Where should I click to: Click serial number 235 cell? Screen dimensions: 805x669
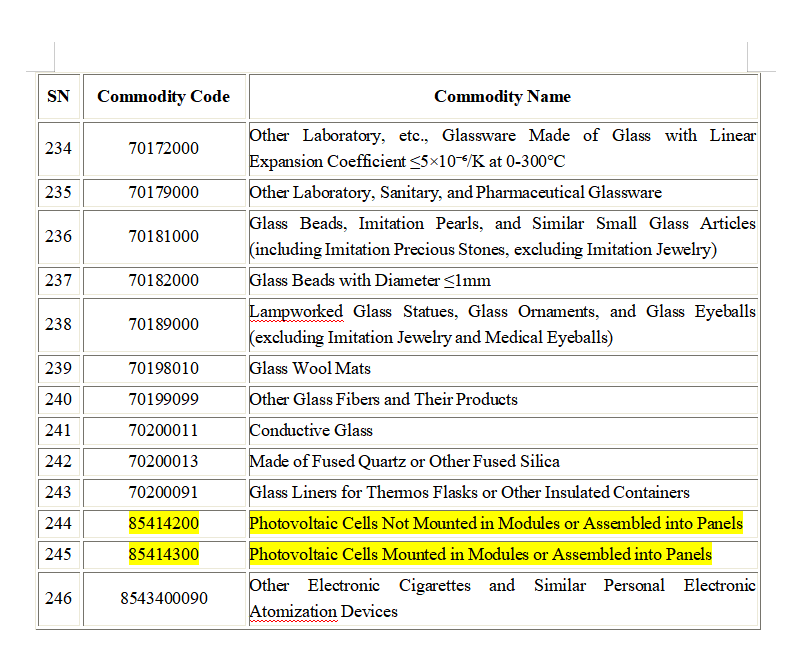58,192
